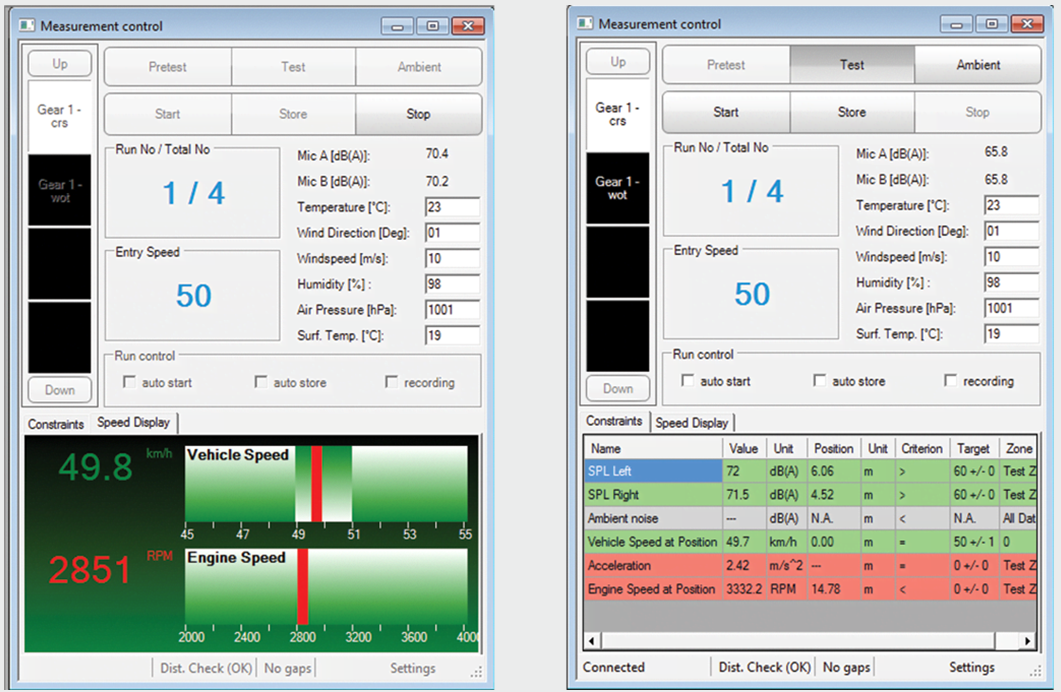1061x692 pixels.
Task: Click the app icon in left window title bar
Action: 27,26
